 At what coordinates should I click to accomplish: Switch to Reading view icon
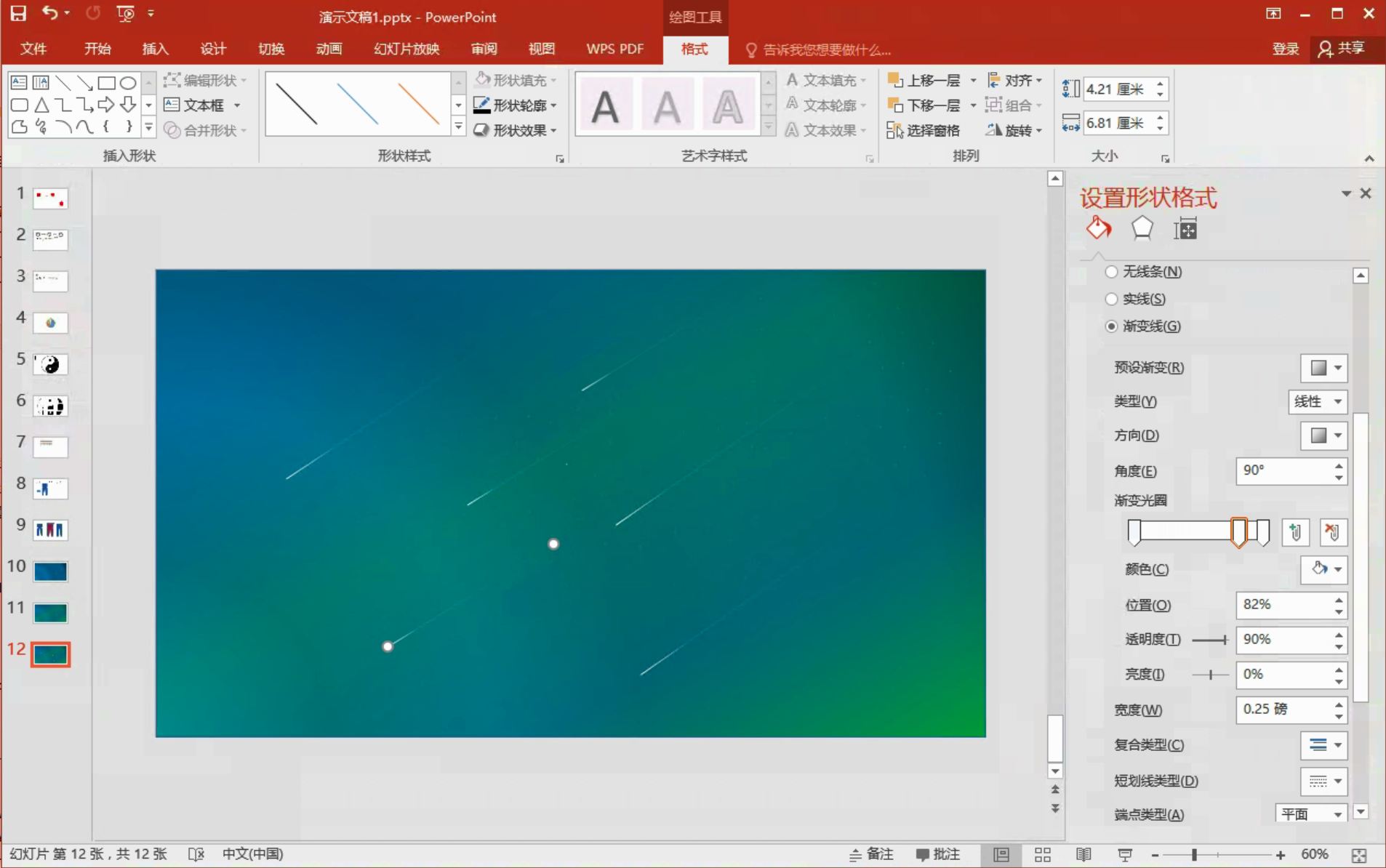[1083, 854]
